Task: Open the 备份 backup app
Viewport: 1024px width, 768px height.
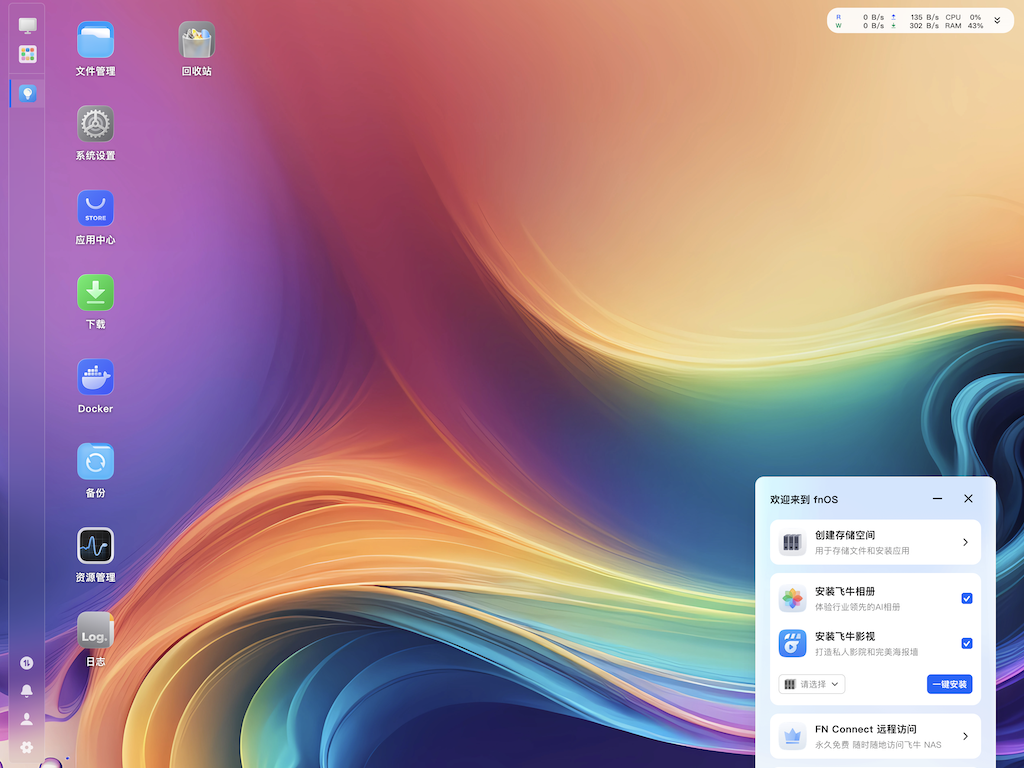Action: (x=95, y=461)
